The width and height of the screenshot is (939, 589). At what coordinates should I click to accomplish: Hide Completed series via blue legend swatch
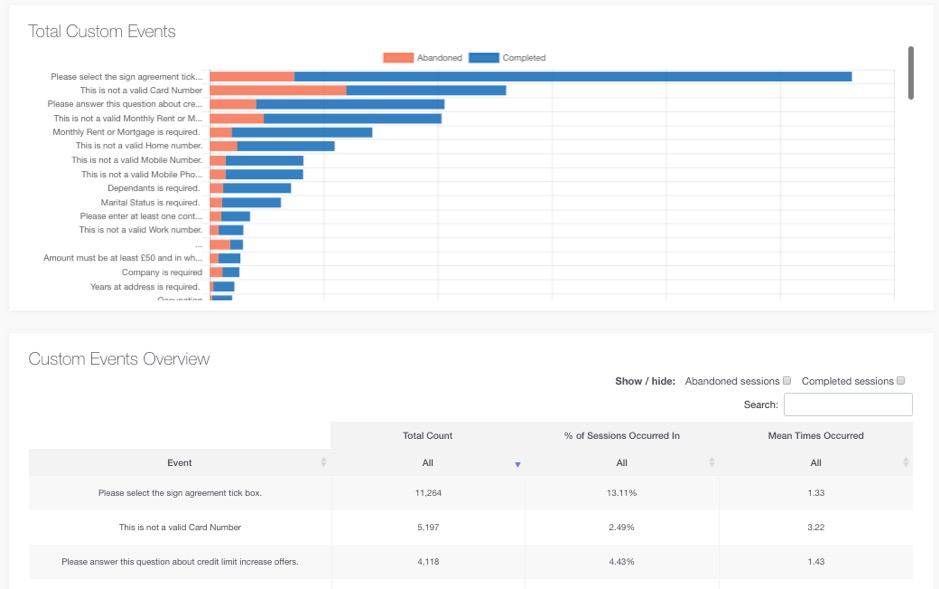coord(483,58)
